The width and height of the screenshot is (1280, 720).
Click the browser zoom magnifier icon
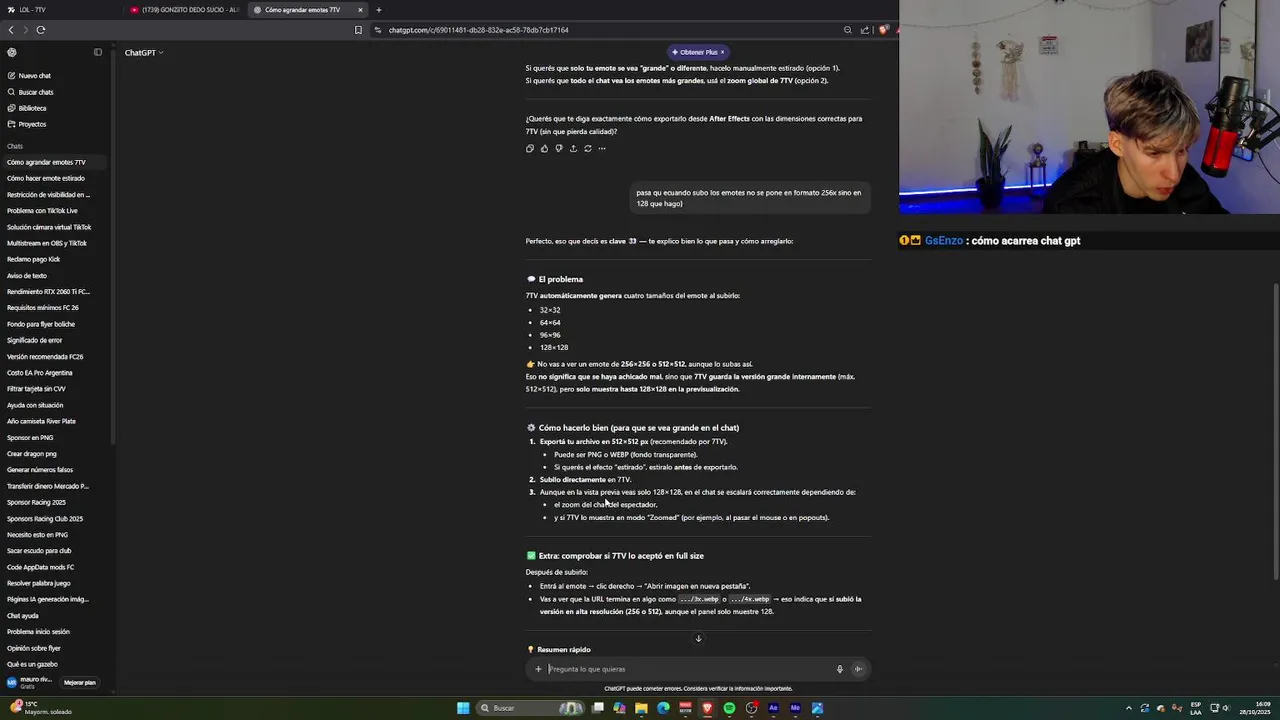[847, 30]
